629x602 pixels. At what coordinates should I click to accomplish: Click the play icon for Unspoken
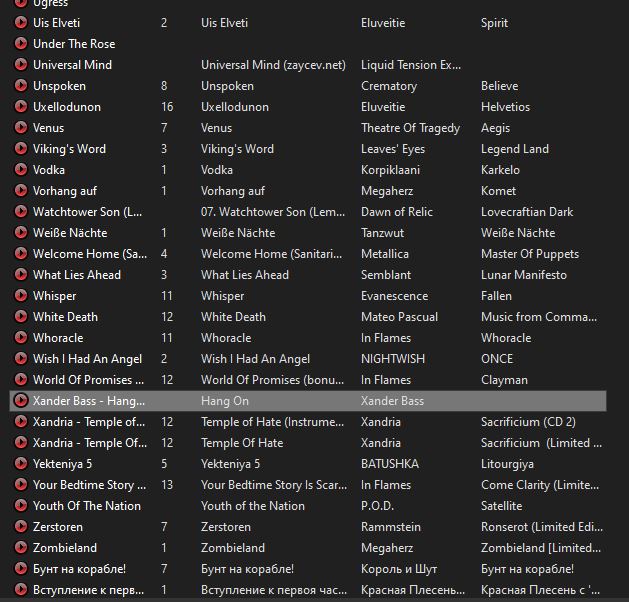(21, 85)
